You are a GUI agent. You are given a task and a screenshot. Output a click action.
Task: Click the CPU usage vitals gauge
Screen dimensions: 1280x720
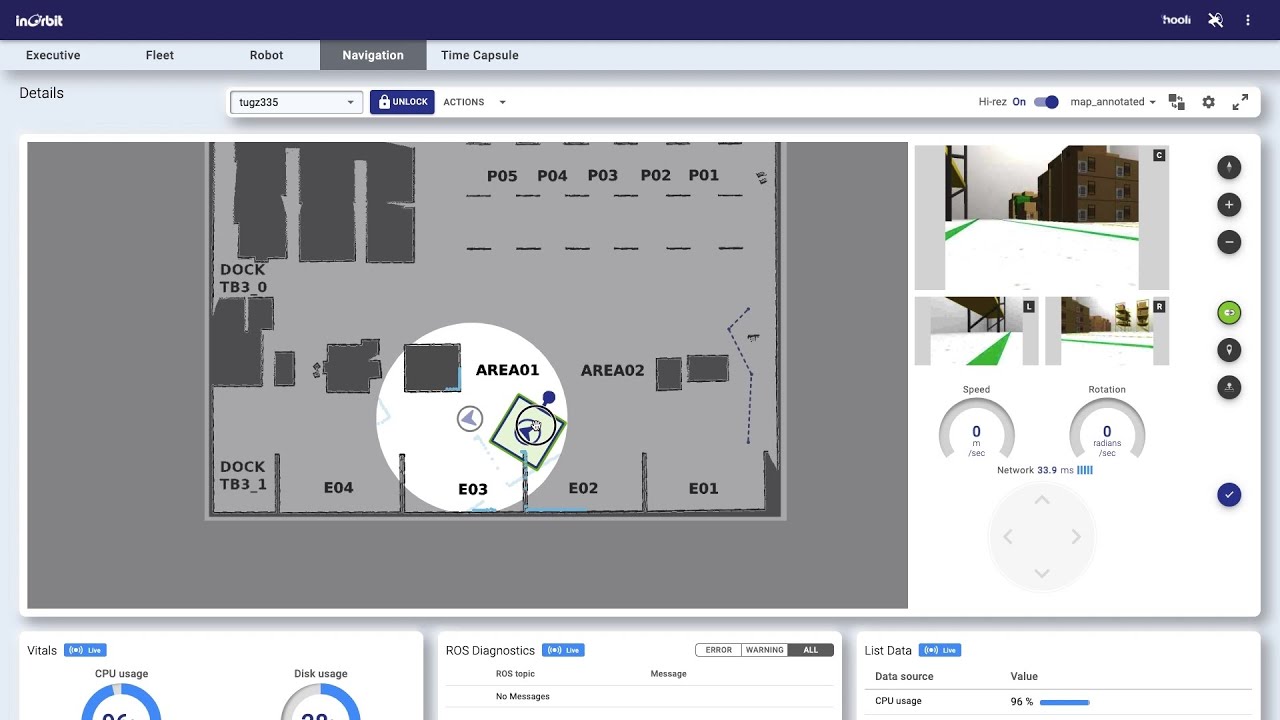click(121, 702)
